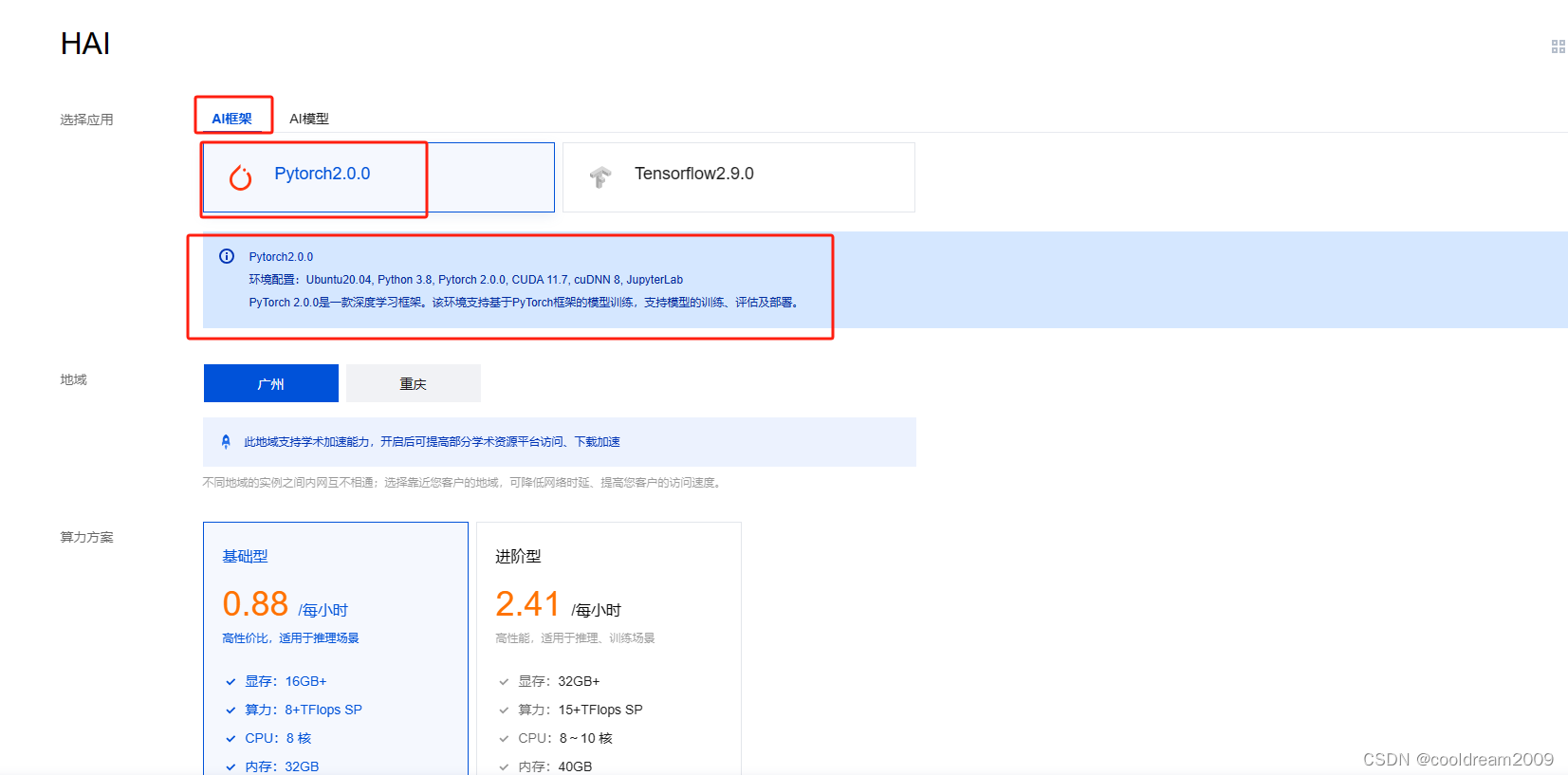
Task: Click the Pytorch flame logo icon
Action: tap(241, 176)
